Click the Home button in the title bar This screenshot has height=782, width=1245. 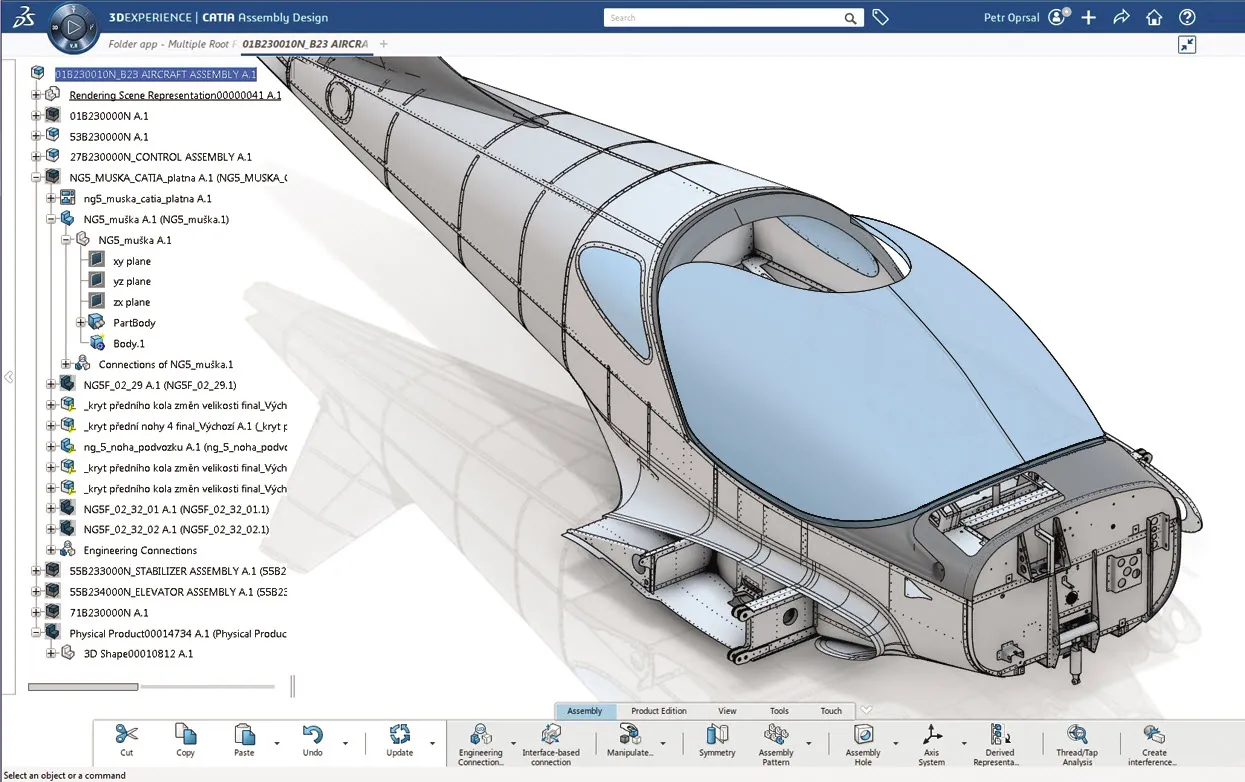point(1153,17)
